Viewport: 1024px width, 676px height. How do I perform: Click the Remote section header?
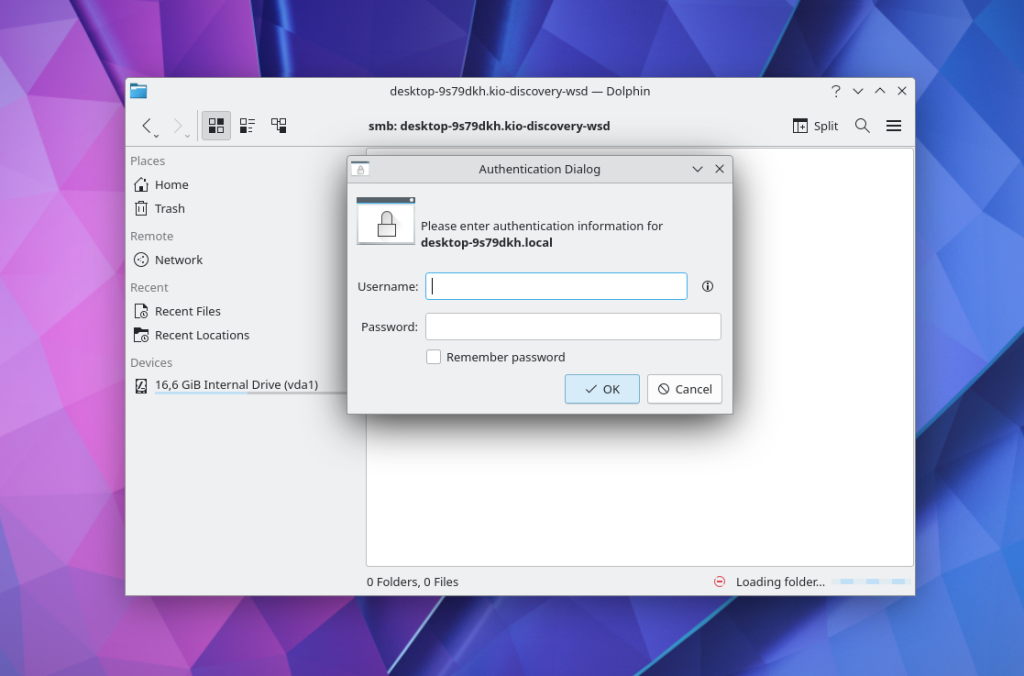(152, 236)
